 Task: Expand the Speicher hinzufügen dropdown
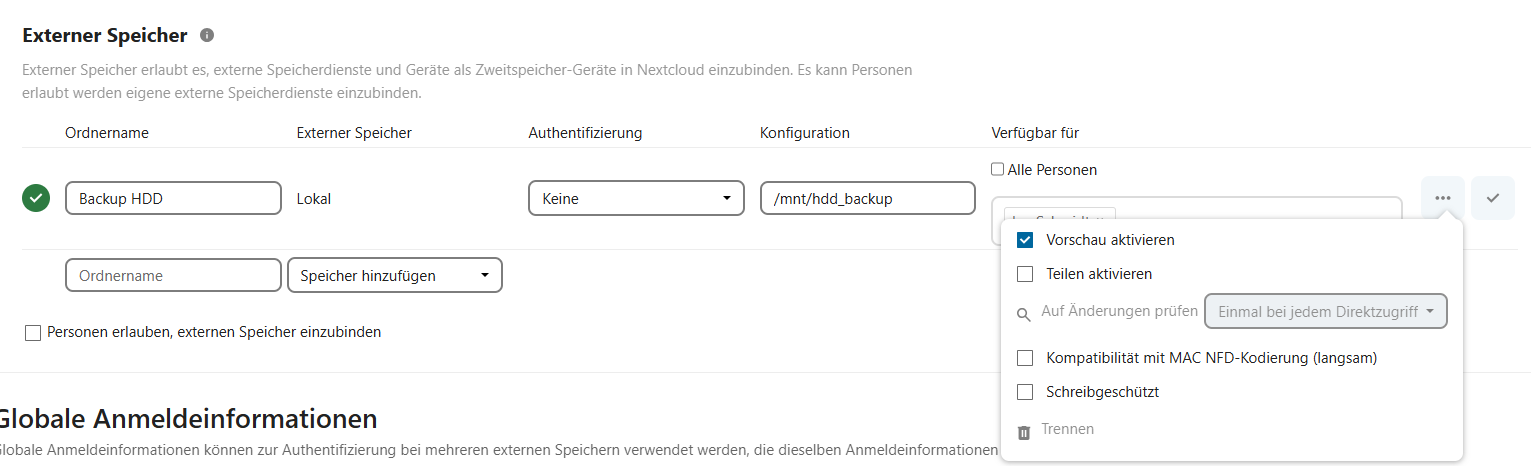pos(394,275)
